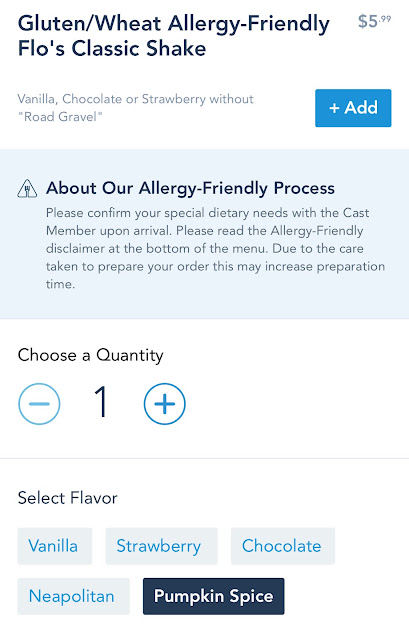Click the Choose a Quantity label
The height and width of the screenshot is (640, 409).
(x=90, y=355)
